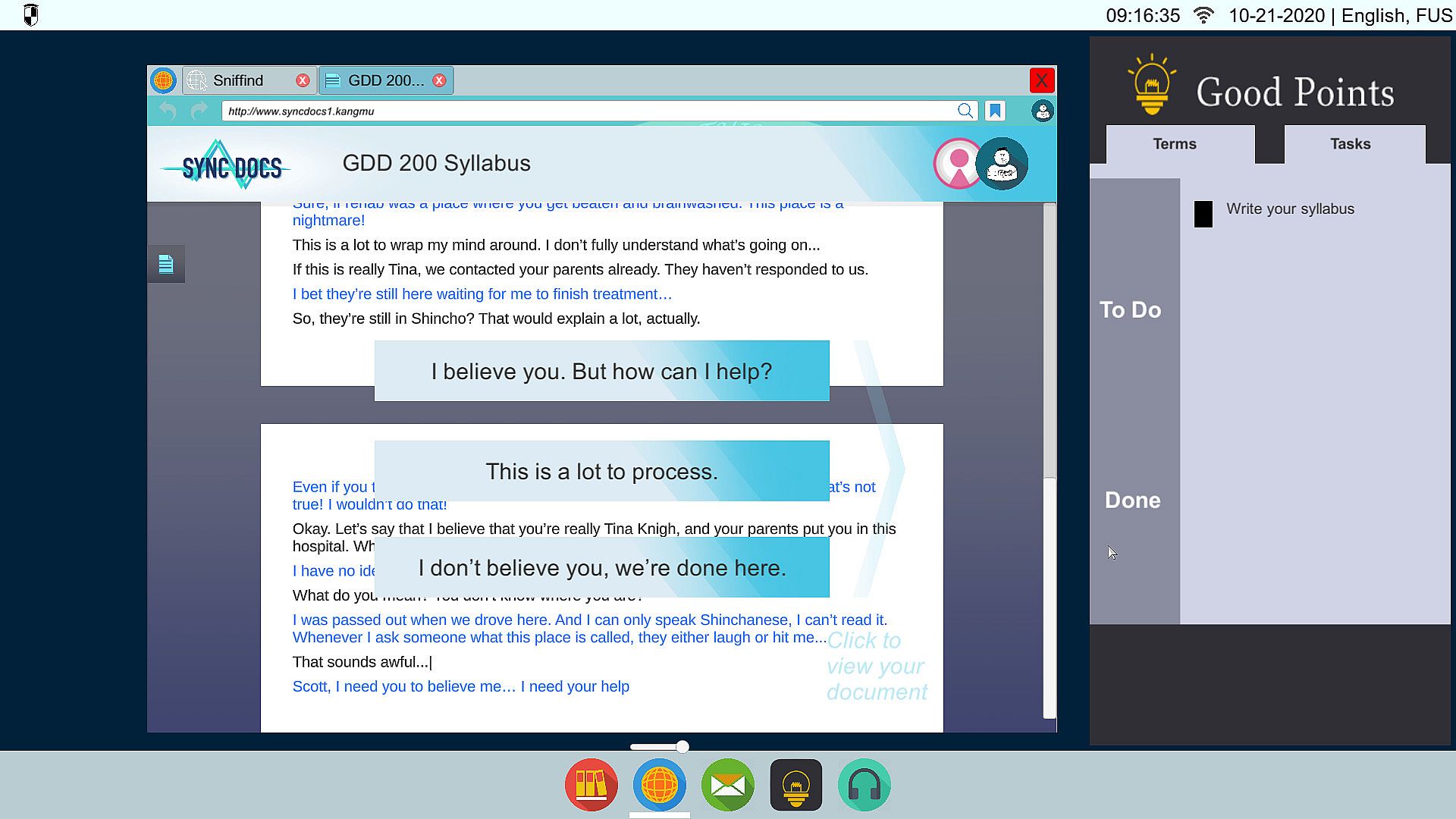This screenshot has height=819, width=1456.
Task: Switch to the Terms tab
Action: pos(1174,144)
